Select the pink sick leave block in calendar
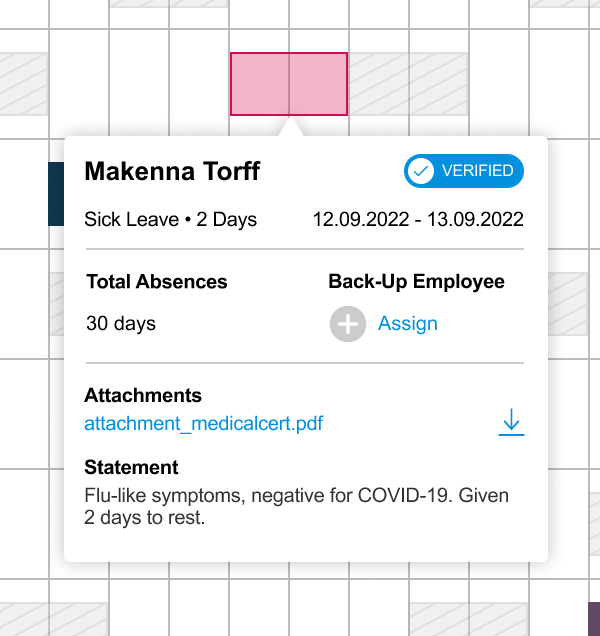 289,84
